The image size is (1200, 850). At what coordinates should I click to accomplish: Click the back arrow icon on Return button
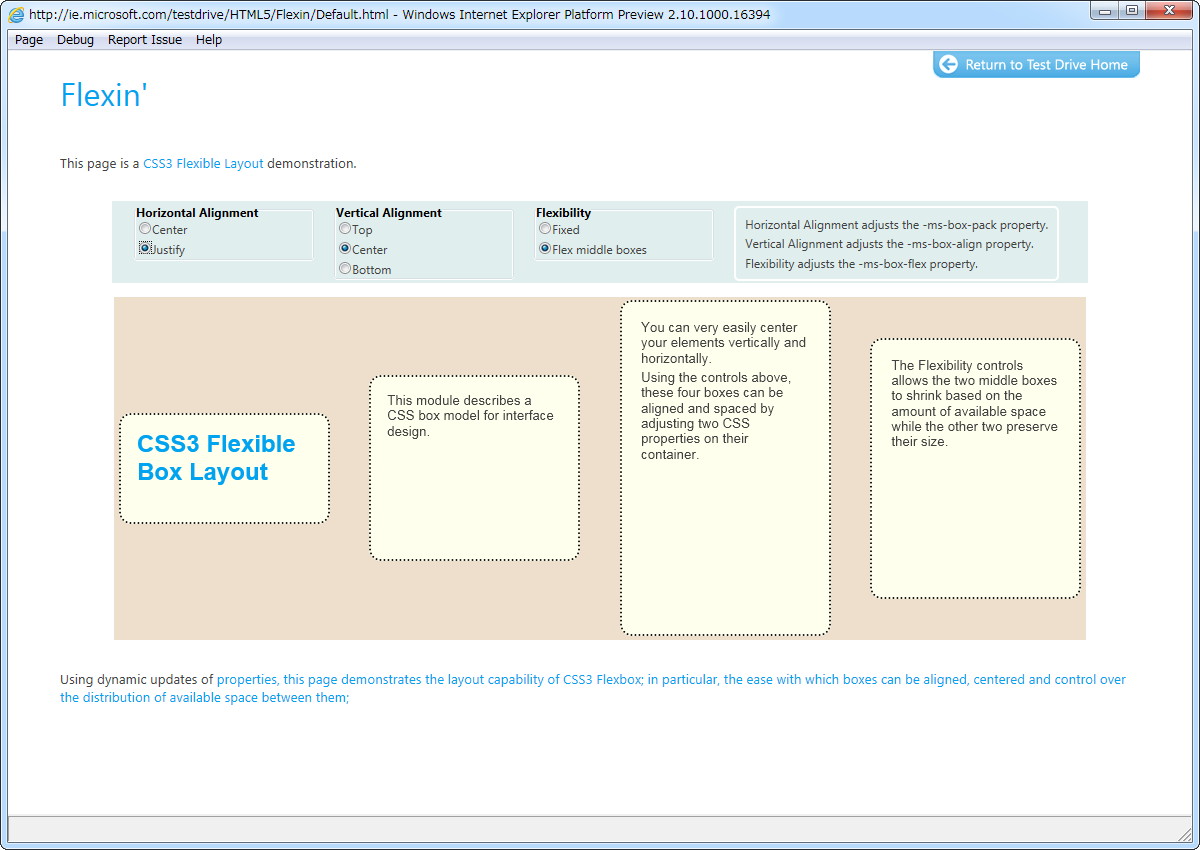coord(949,65)
